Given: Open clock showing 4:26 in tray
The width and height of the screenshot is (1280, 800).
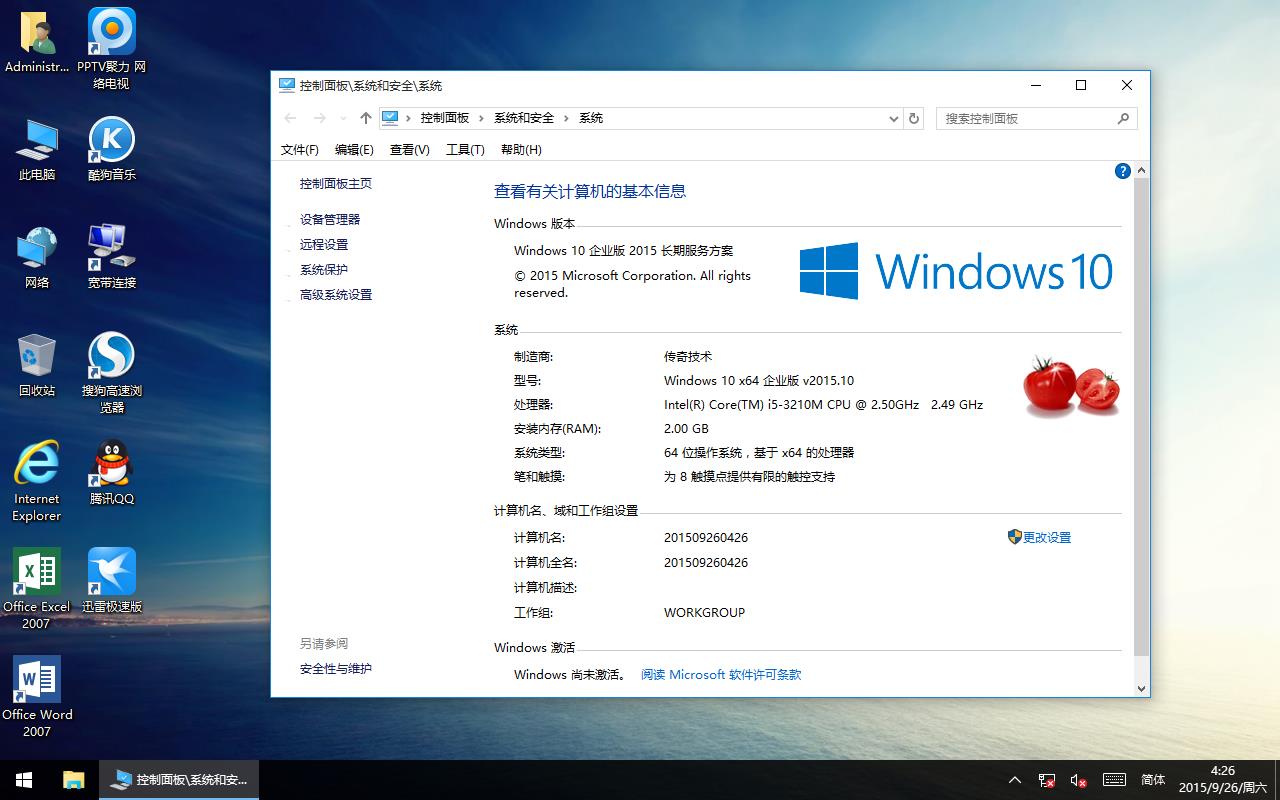Looking at the screenshot, I should tap(1223, 780).
